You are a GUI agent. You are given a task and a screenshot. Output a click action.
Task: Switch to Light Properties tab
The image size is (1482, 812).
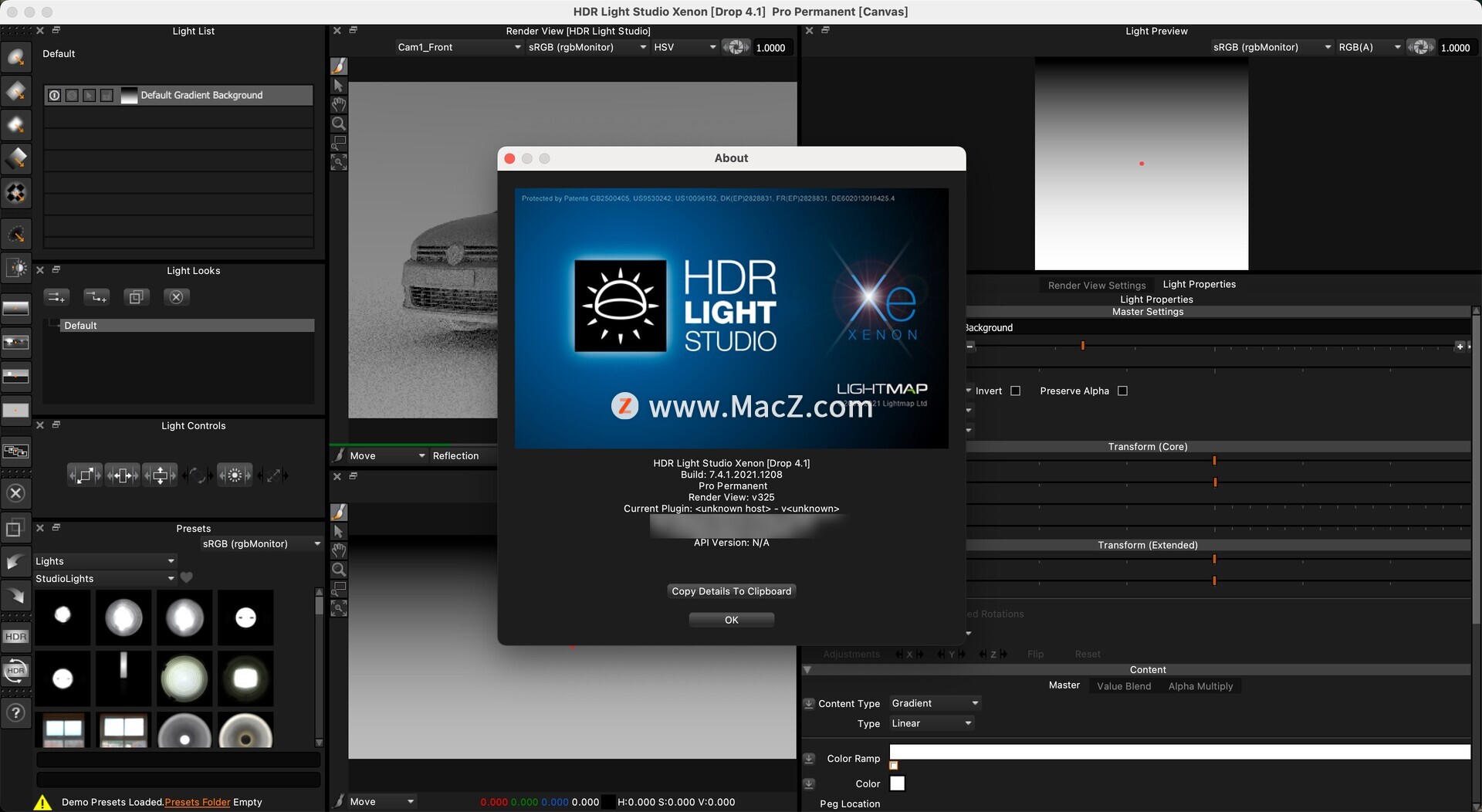tap(1199, 284)
